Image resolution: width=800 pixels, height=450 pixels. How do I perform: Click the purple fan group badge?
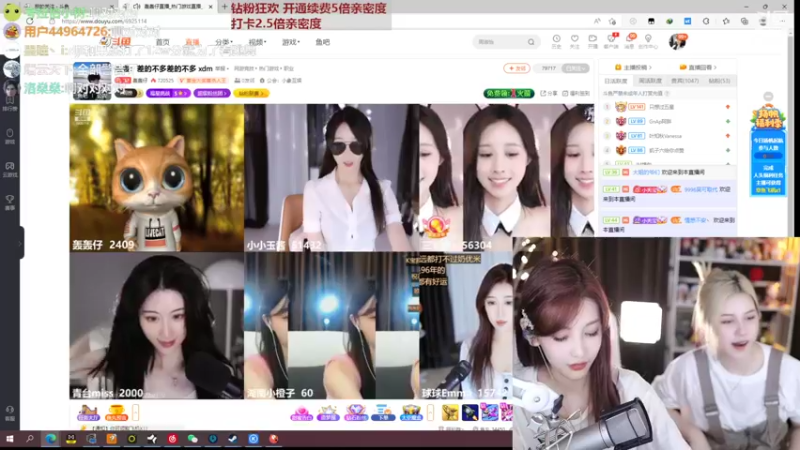click(x=212, y=93)
